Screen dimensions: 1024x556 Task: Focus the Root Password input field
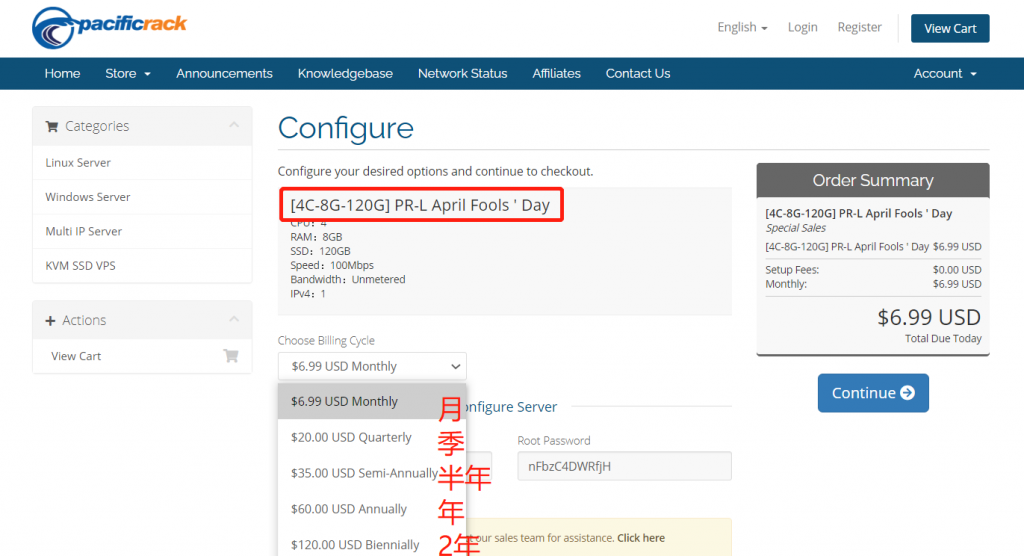[624, 466]
